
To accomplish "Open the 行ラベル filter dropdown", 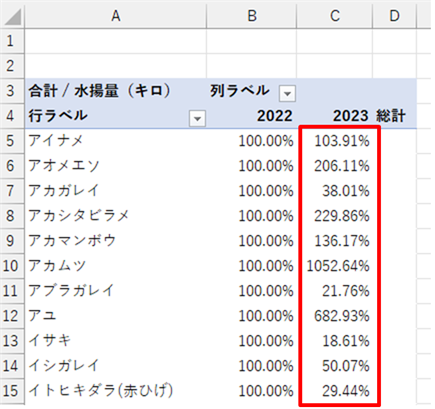I will coord(197,118).
